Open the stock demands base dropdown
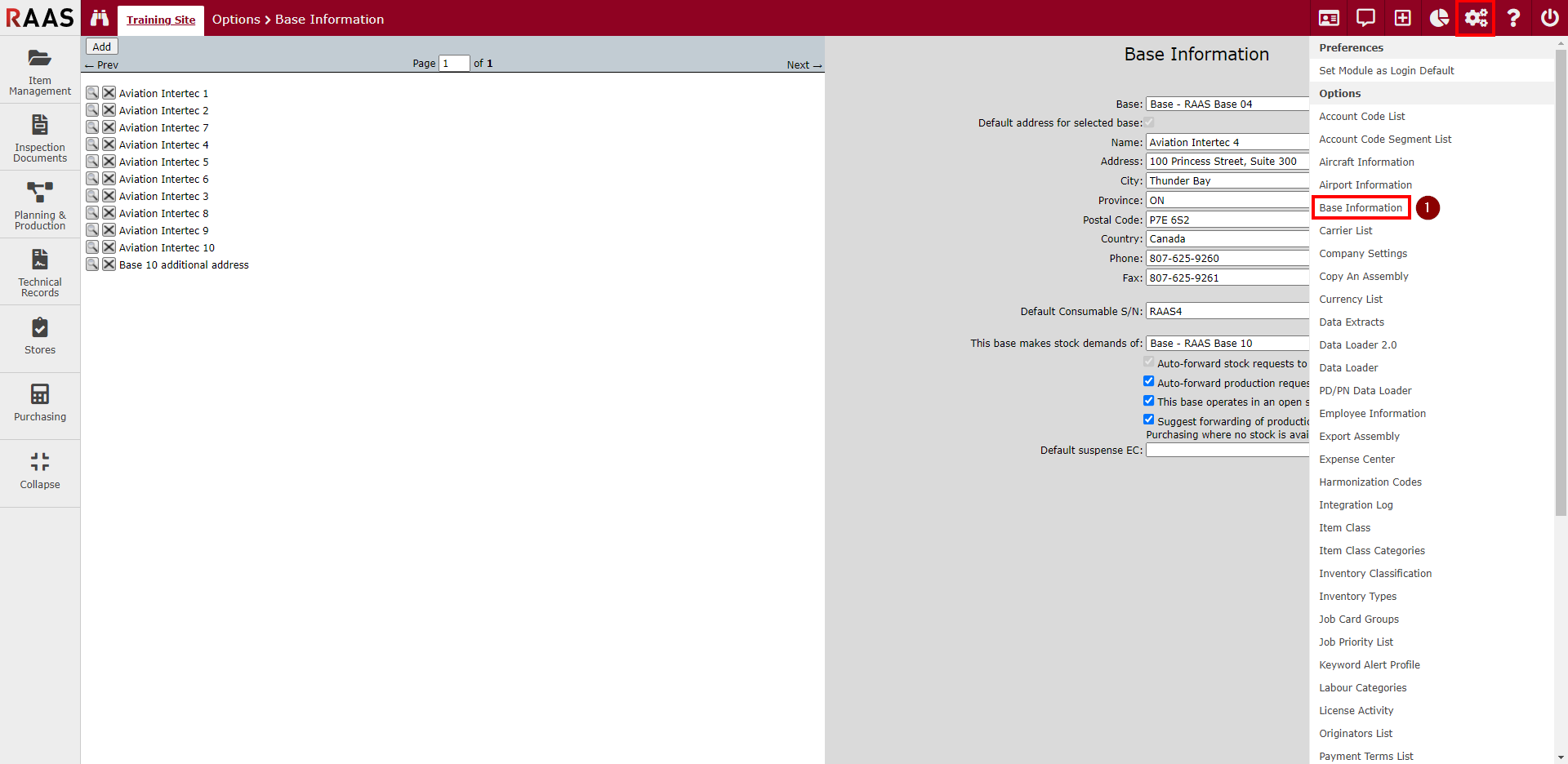 coord(1227,343)
